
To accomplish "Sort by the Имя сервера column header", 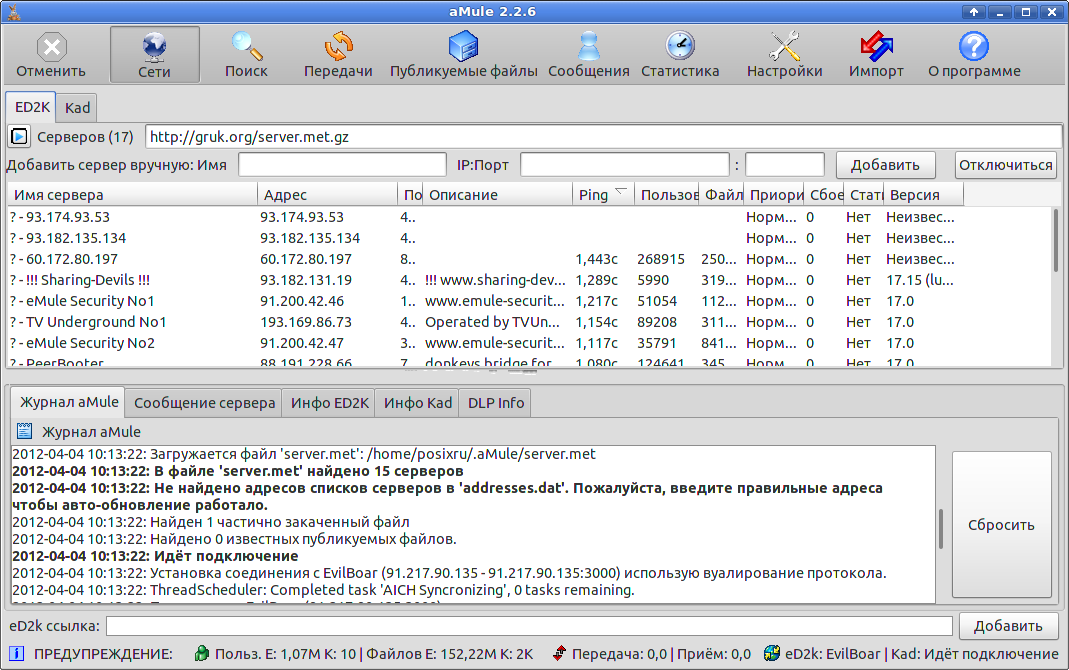I will pyautogui.click(x=132, y=195).
